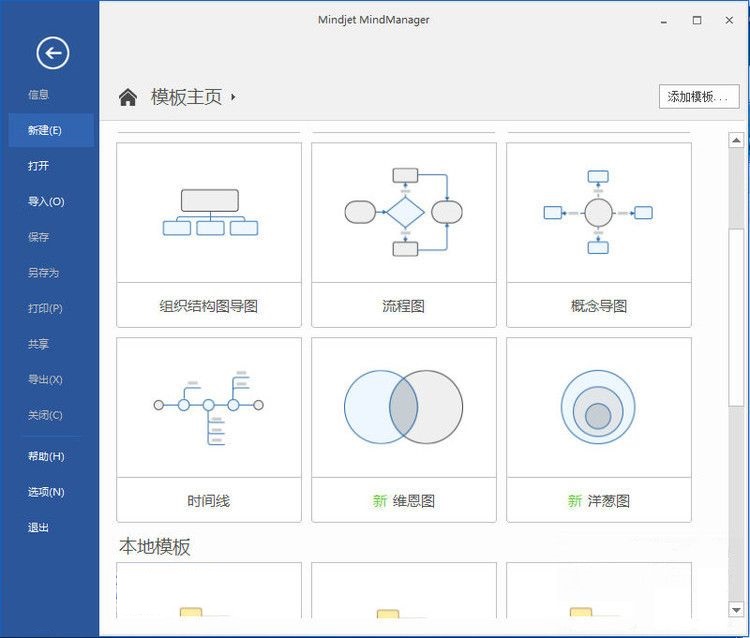
Task: Click 退出 in the sidebar
Action: click(x=38, y=528)
